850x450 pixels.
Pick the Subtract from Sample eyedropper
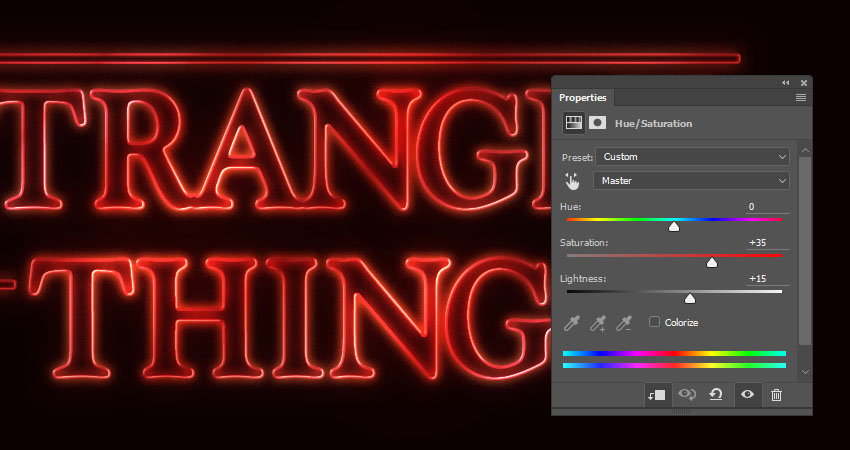click(x=624, y=323)
